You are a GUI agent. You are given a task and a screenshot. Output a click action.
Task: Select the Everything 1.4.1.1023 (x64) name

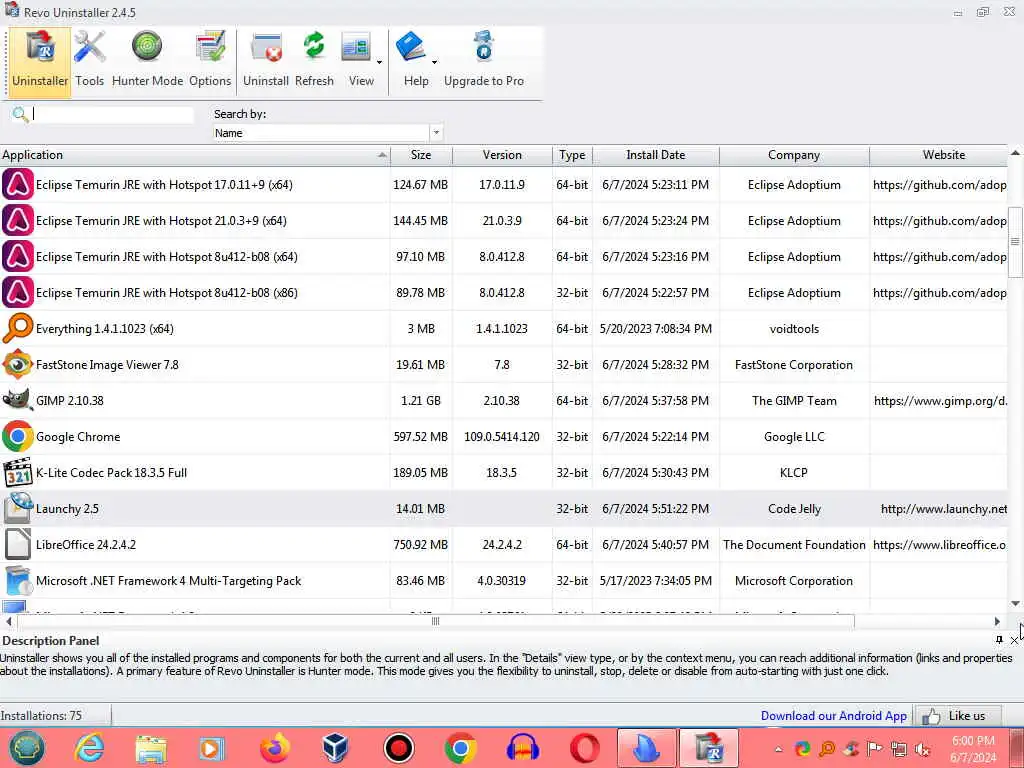104,328
